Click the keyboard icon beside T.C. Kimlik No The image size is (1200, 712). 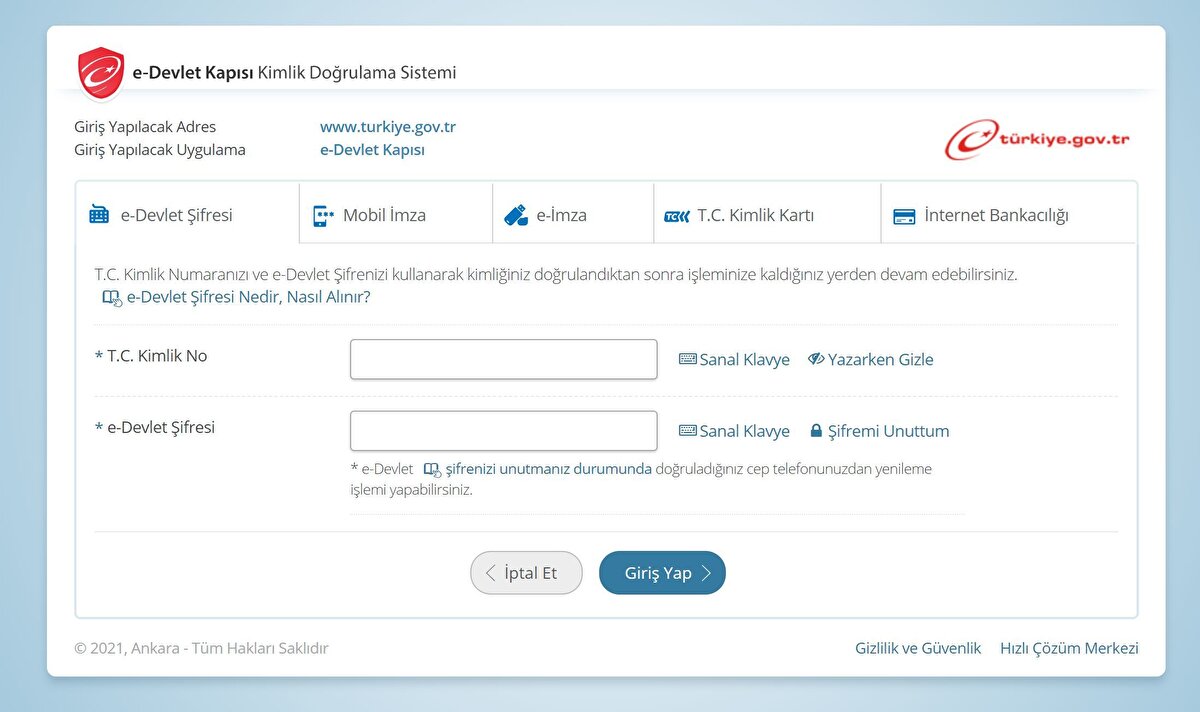tap(688, 359)
